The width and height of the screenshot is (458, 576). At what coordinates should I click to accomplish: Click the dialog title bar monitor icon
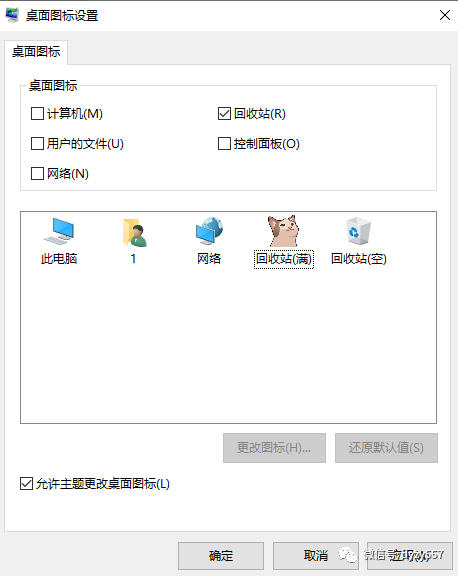pos(12,15)
